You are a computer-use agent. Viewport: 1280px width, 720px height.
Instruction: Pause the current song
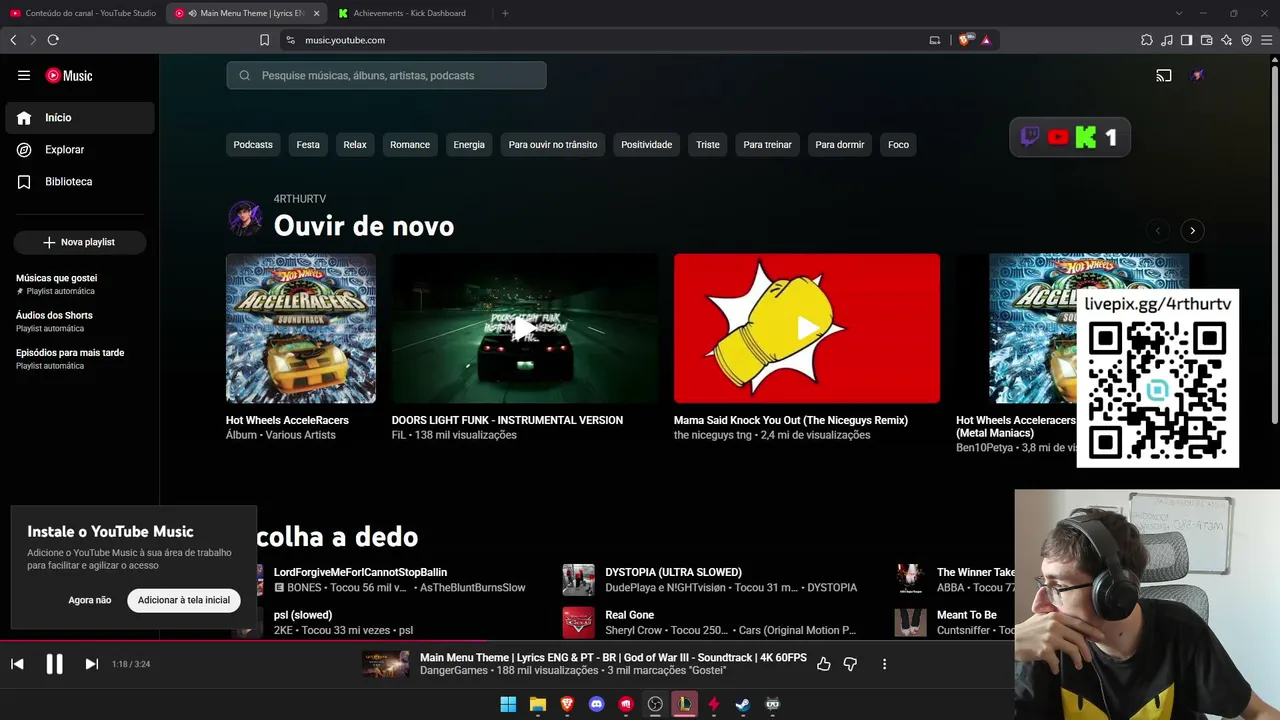tap(54, 664)
